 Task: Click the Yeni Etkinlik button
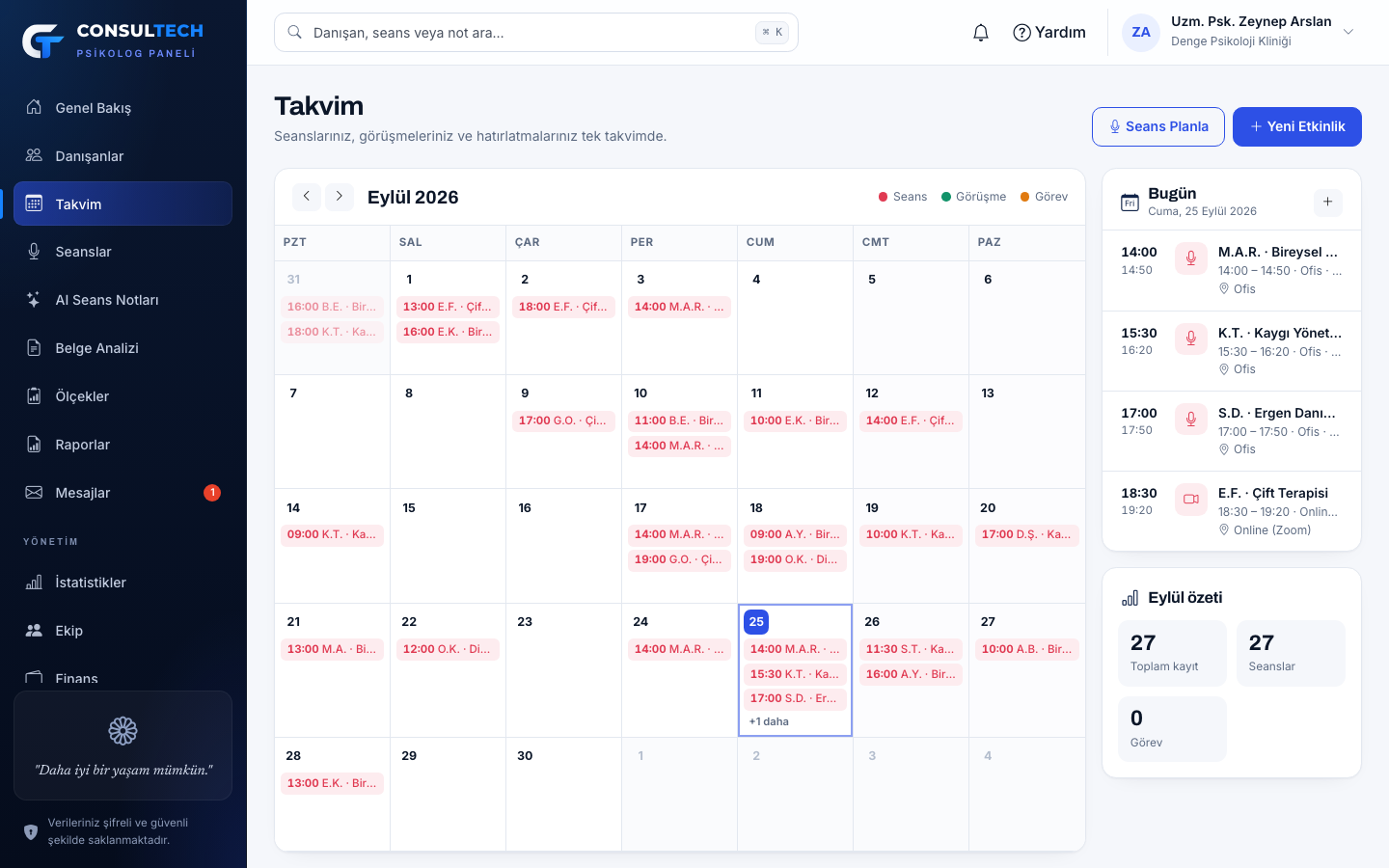[x=1297, y=126]
